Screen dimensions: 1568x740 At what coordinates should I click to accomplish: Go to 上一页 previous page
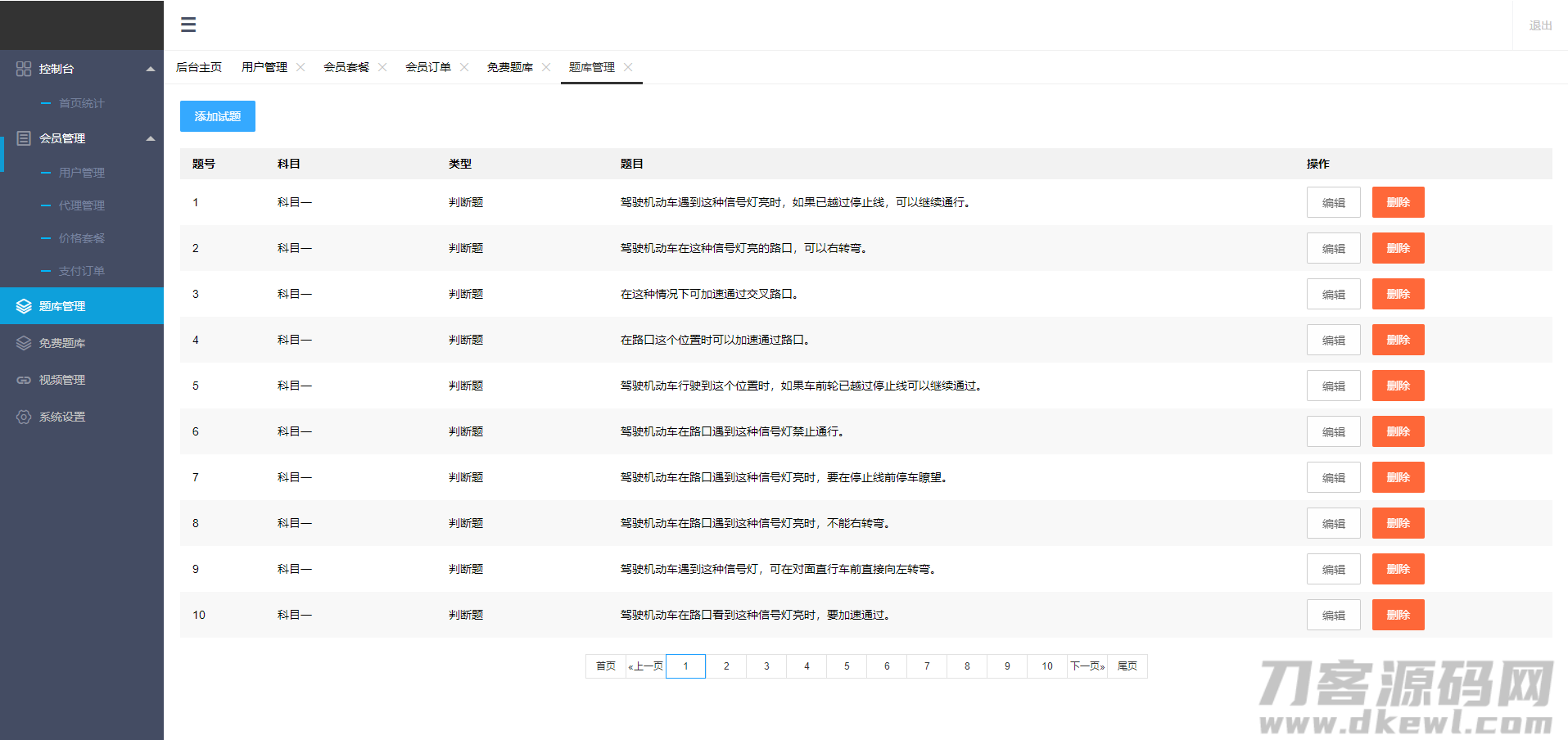coord(646,666)
